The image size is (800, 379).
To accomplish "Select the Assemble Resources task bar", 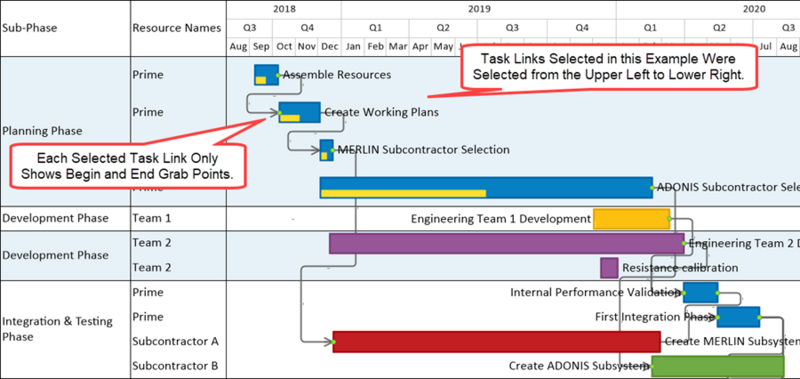I will (266, 75).
